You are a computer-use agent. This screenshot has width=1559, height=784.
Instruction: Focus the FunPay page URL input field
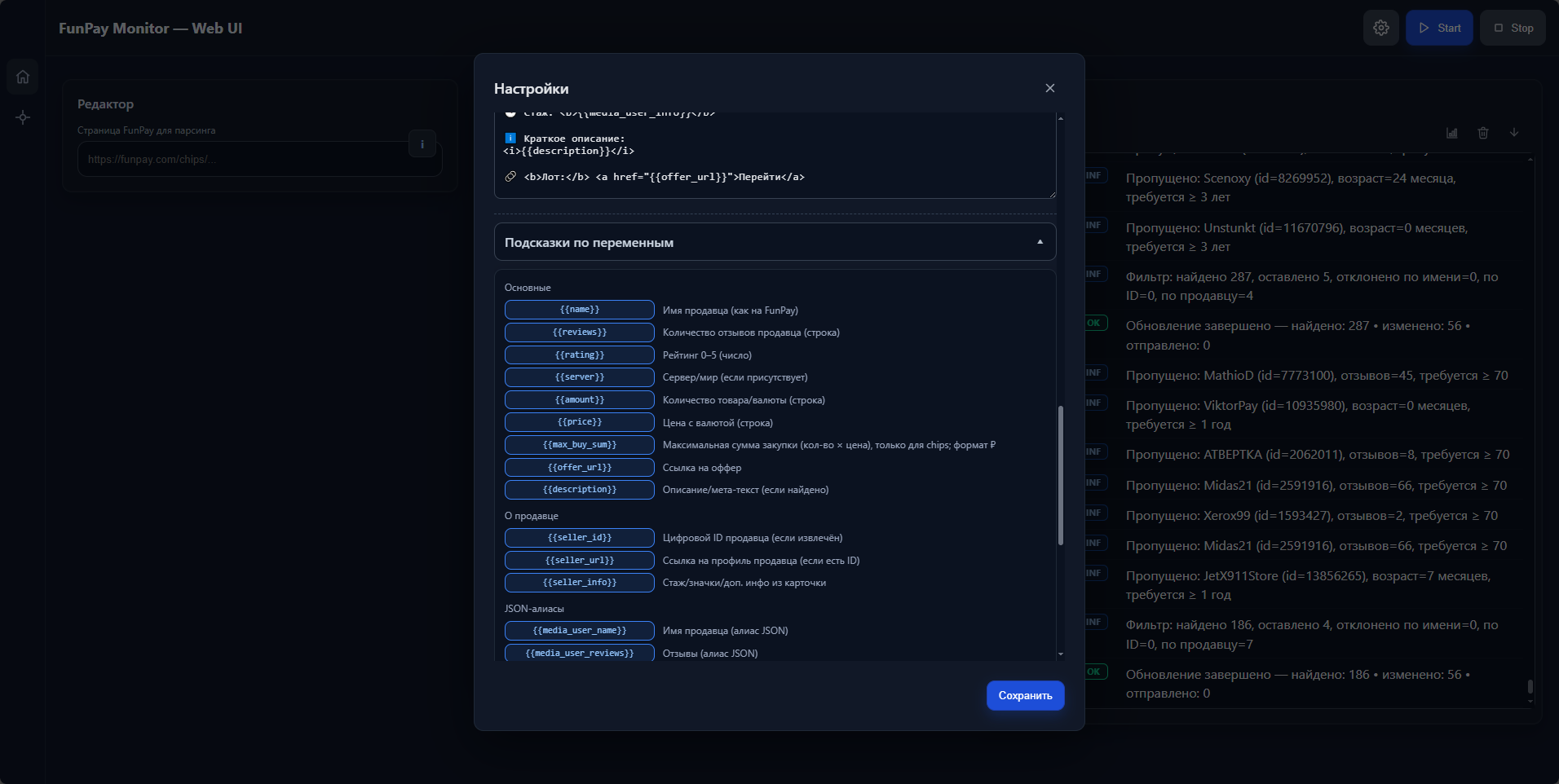click(x=245, y=160)
